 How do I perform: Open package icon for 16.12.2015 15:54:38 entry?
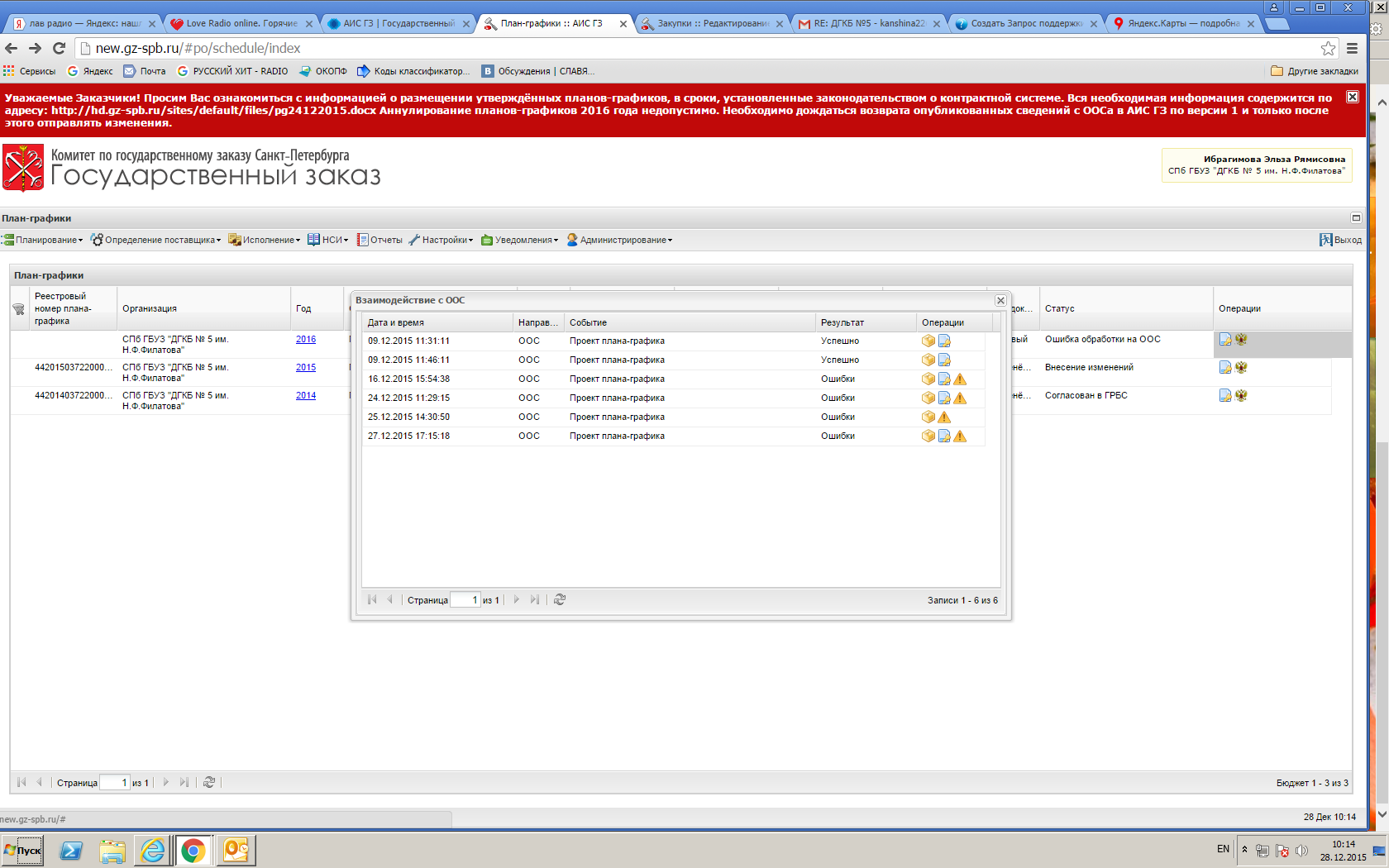(x=928, y=379)
